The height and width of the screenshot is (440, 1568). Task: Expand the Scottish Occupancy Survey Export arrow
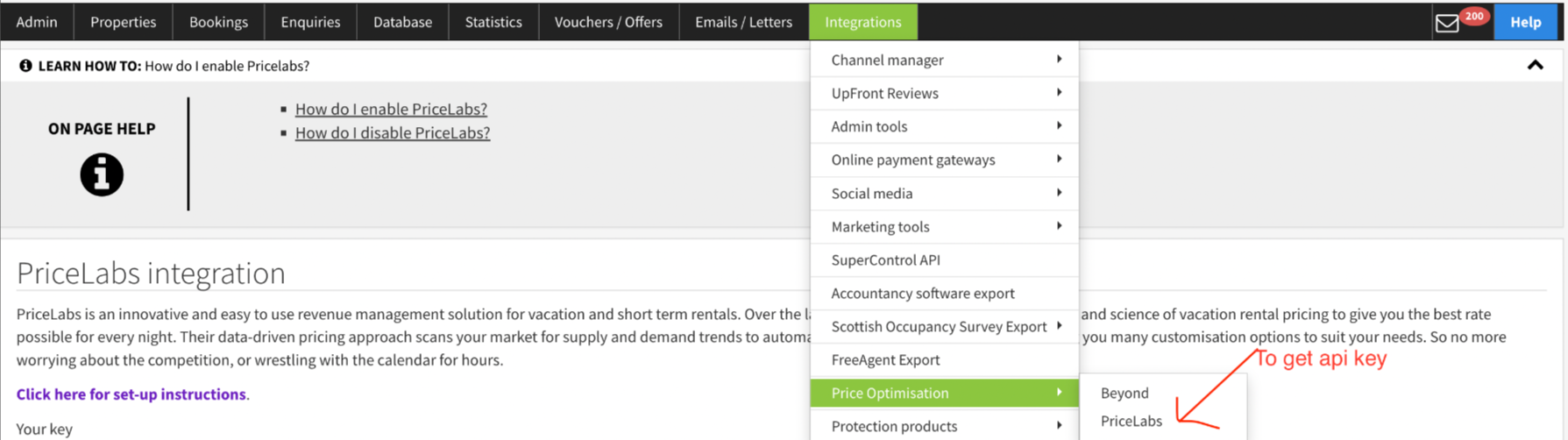(1059, 325)
